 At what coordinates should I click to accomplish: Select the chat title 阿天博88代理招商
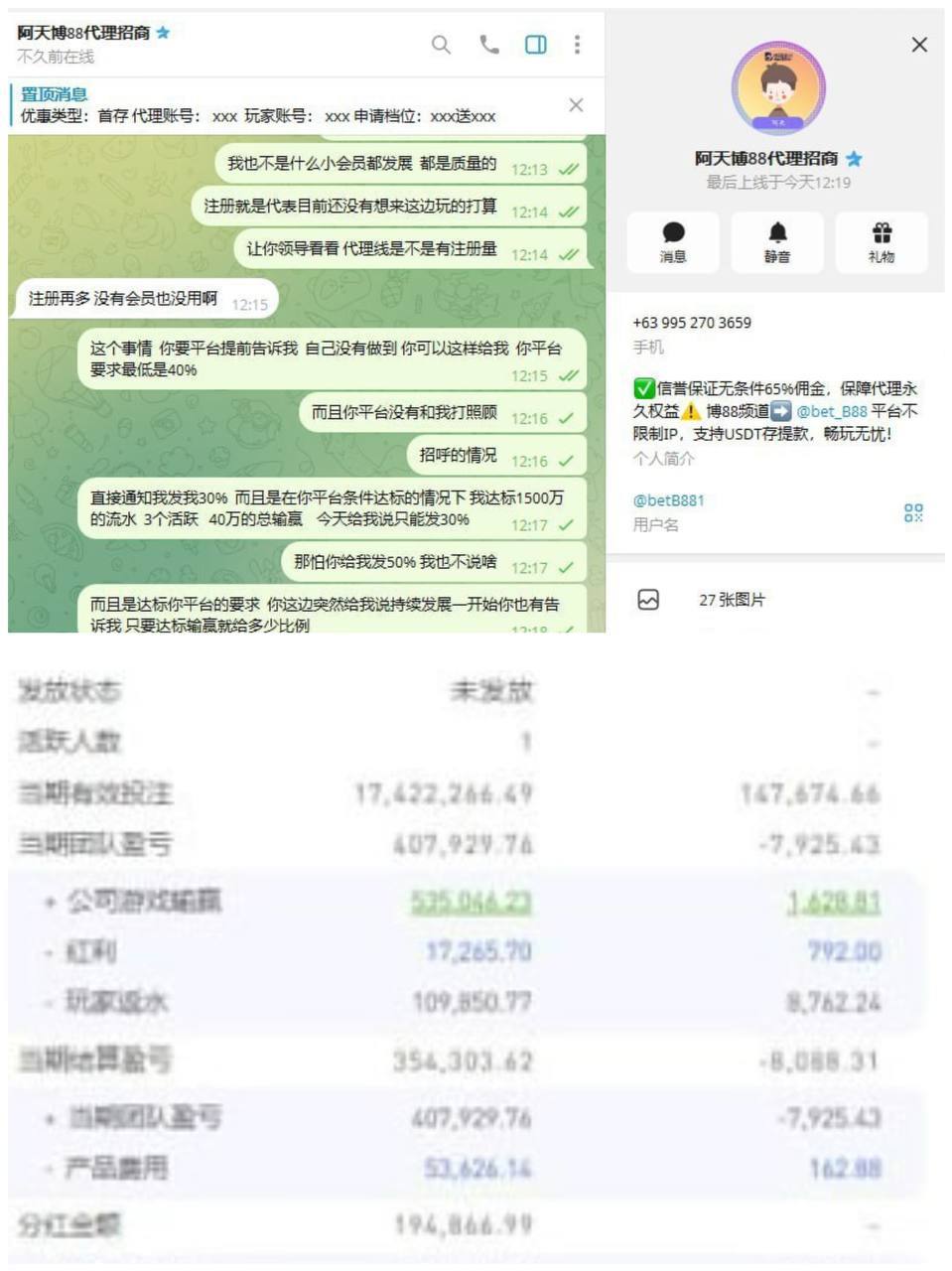pyautogui.click(x=84, y=32)
